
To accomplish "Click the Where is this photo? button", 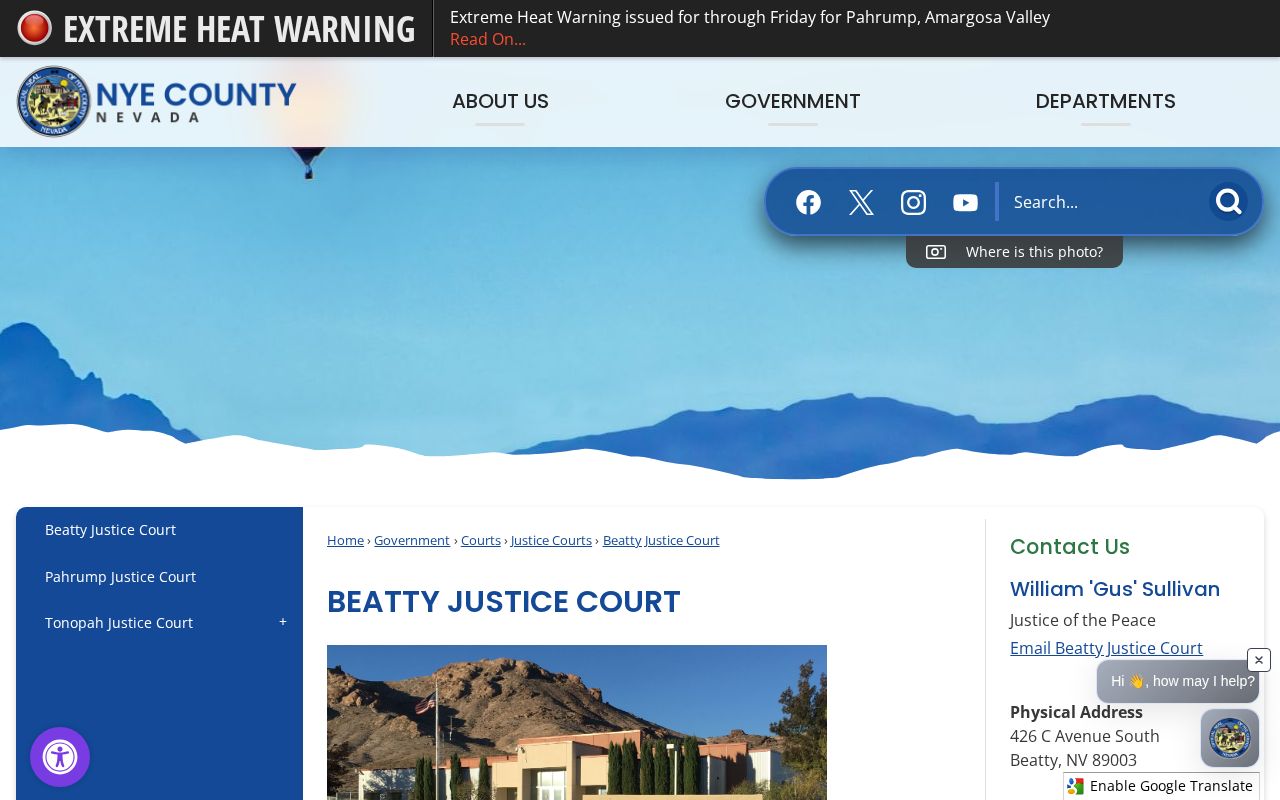I will point(1014,252).
